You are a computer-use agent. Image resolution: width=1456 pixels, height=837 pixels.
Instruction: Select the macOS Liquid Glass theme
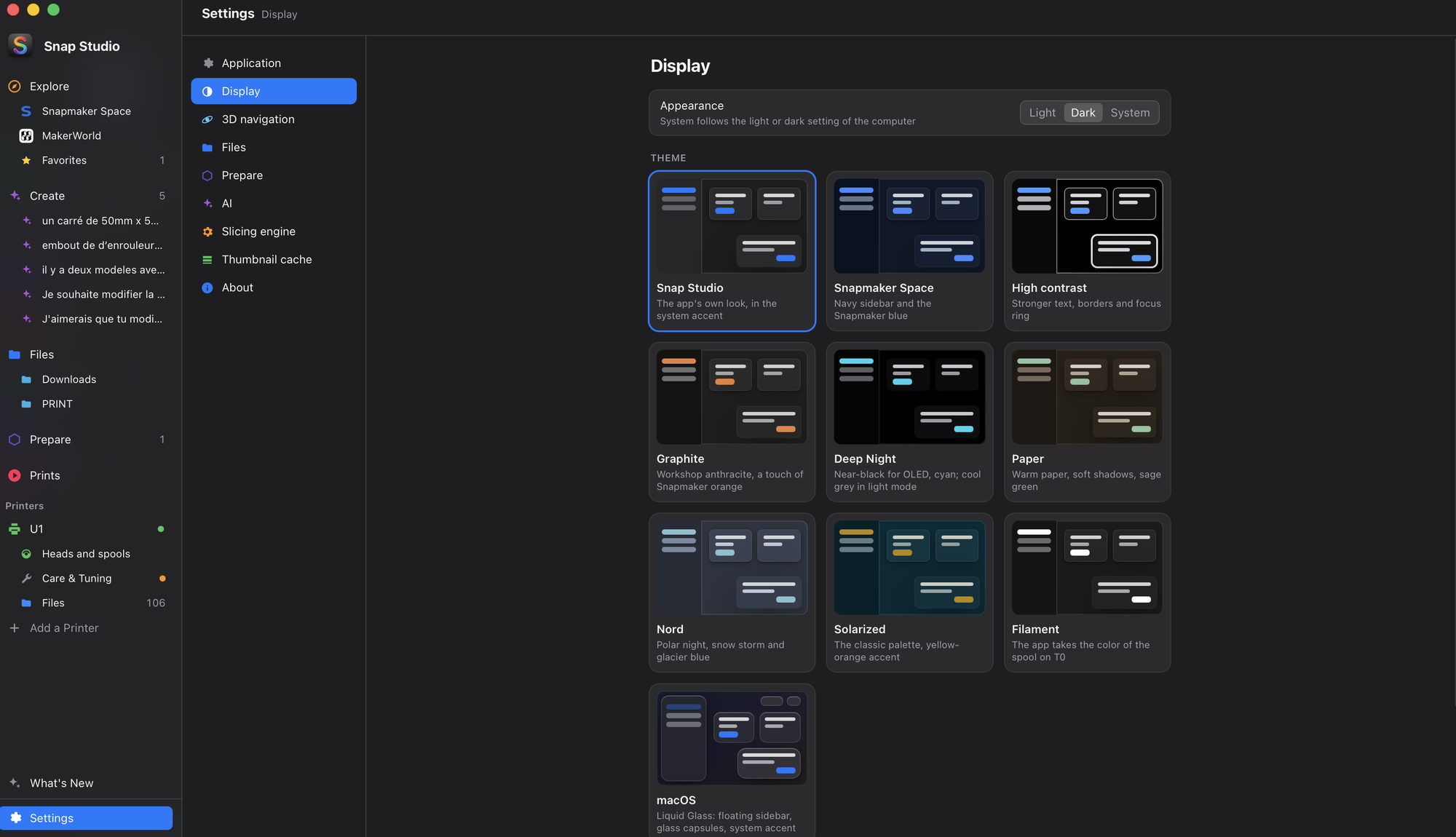[732, 761]
